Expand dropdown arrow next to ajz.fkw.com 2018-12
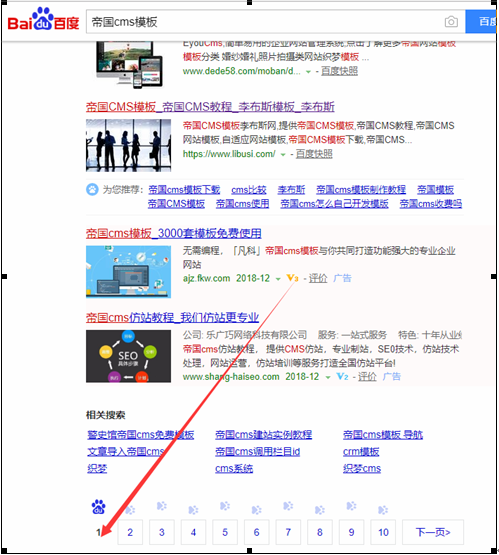This screenshot has width=499, height=555. 278,279
